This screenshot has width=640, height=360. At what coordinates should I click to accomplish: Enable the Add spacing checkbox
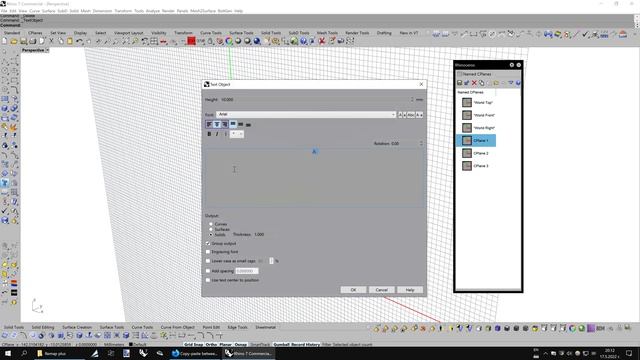pyautogui.click(x=208, y=271)
